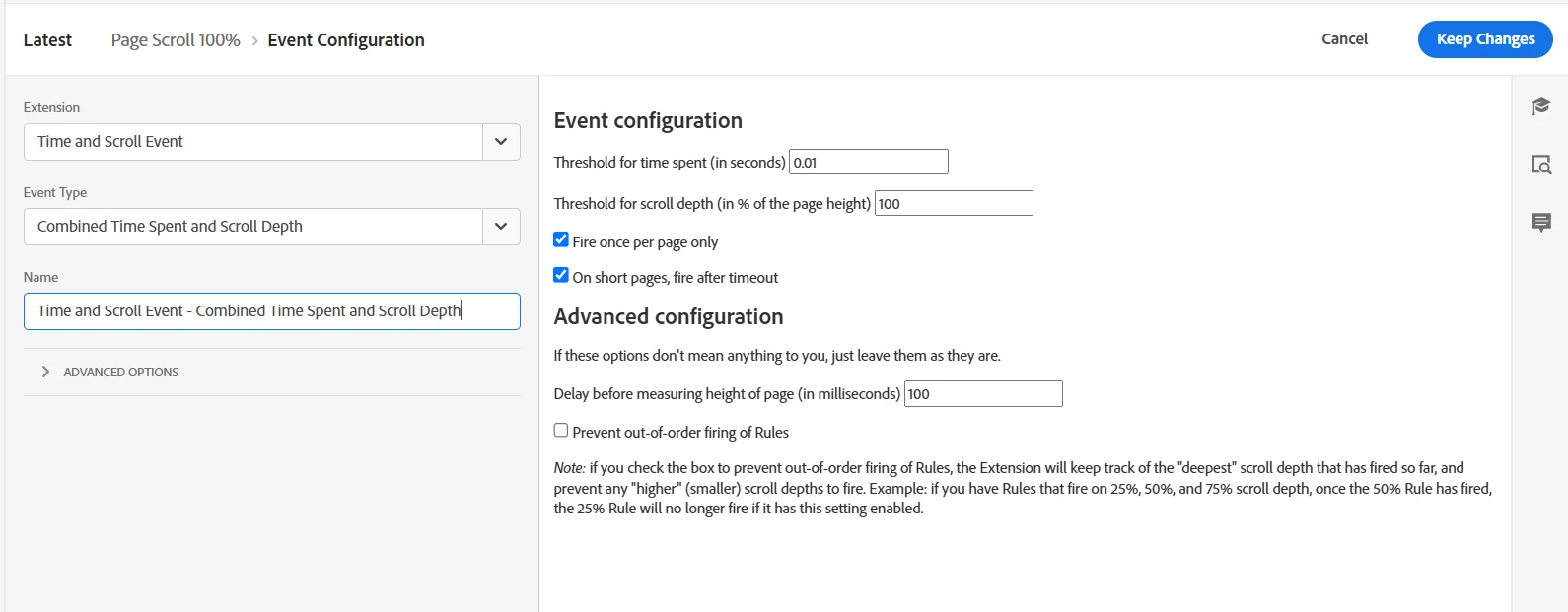Go back to Page Scroll 100% breadcrumb

pyautogui.click(x=176, y=40)
